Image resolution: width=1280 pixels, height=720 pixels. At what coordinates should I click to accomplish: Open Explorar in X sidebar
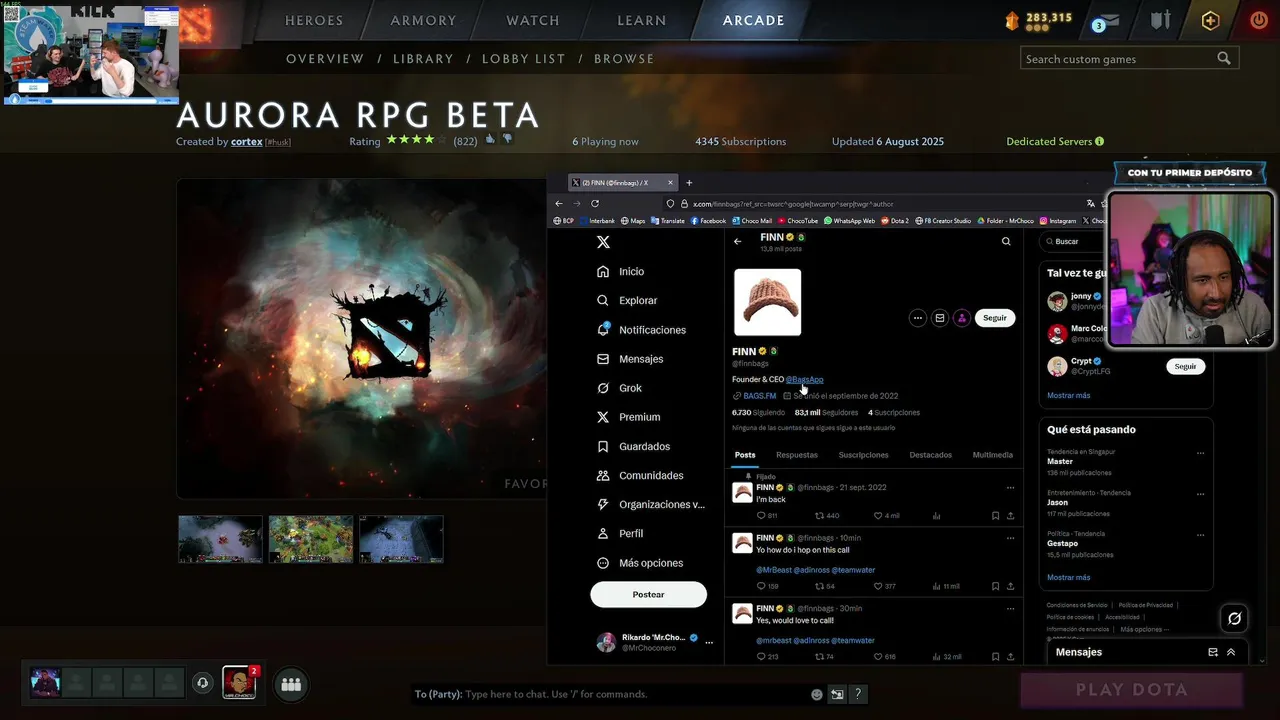(627, 300)
